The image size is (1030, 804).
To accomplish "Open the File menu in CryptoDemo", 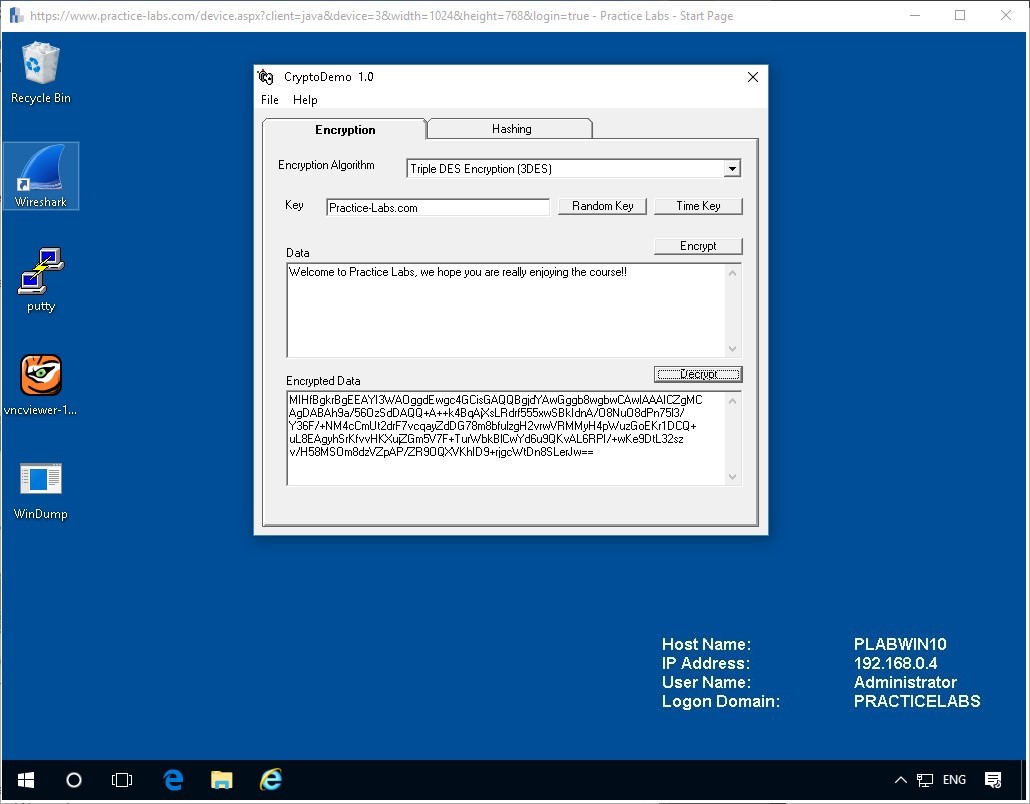I will pyautogui.click(x=269, y=99).
